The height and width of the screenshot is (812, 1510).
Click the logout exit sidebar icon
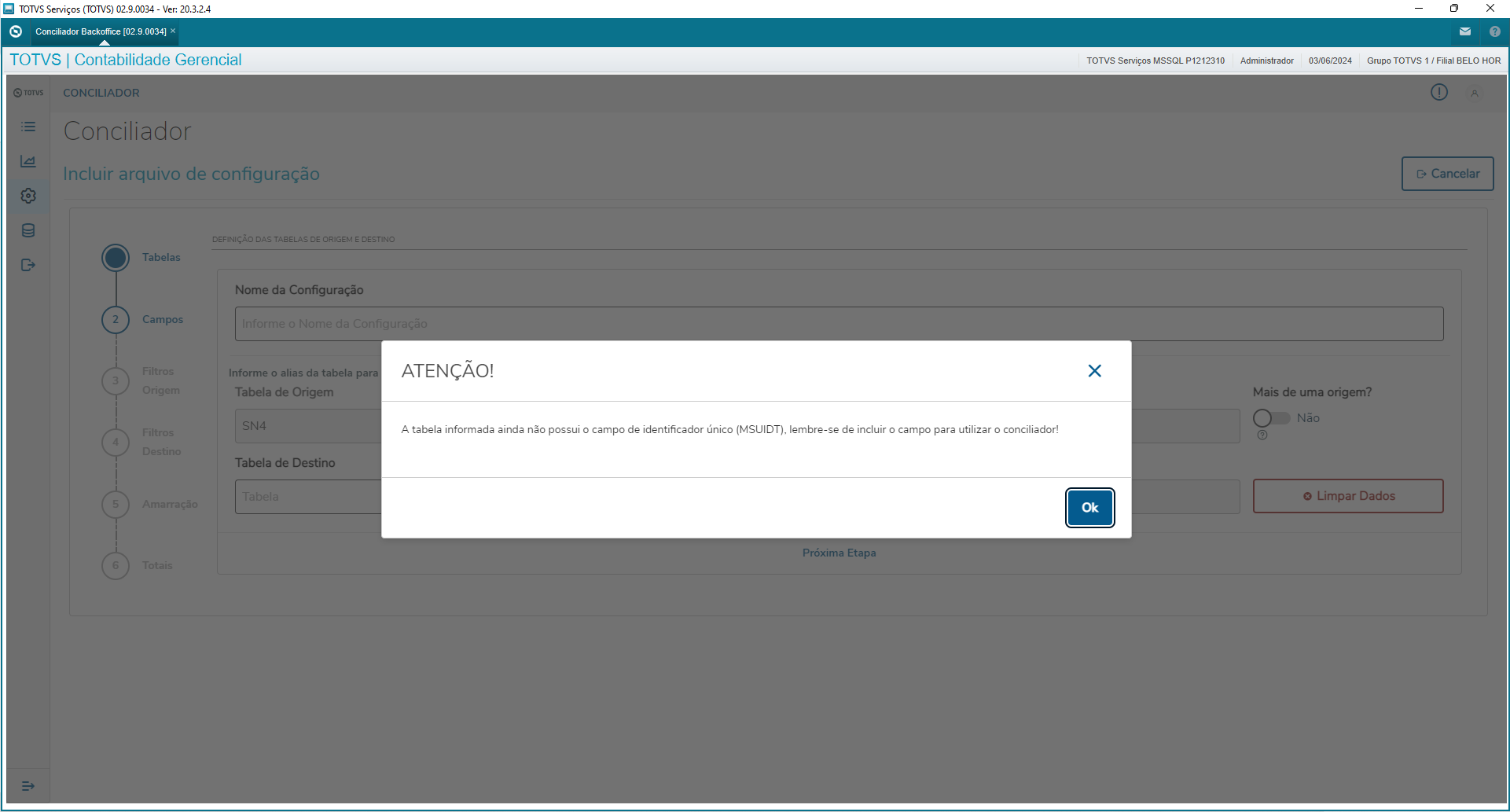coord(28,265)
